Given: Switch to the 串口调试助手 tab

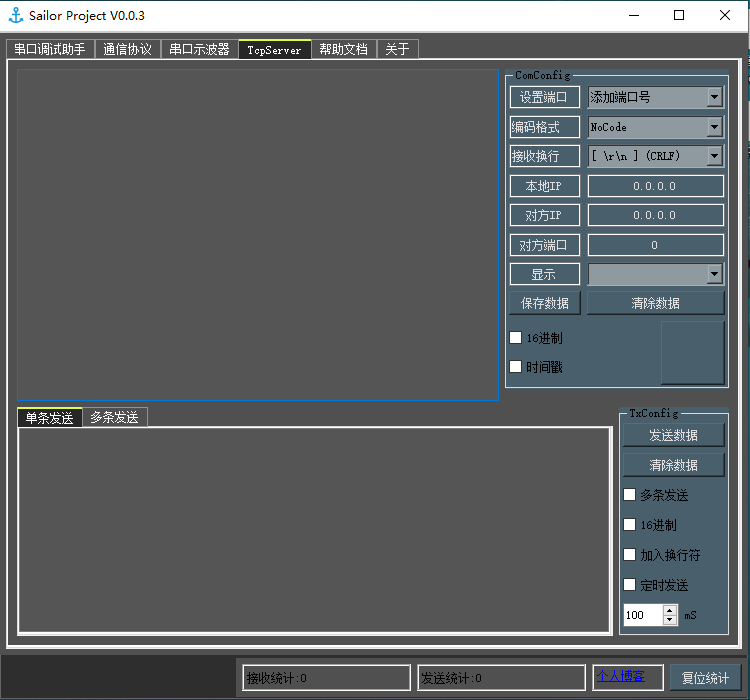Looking at the screenshot, I should click(50, 49).
